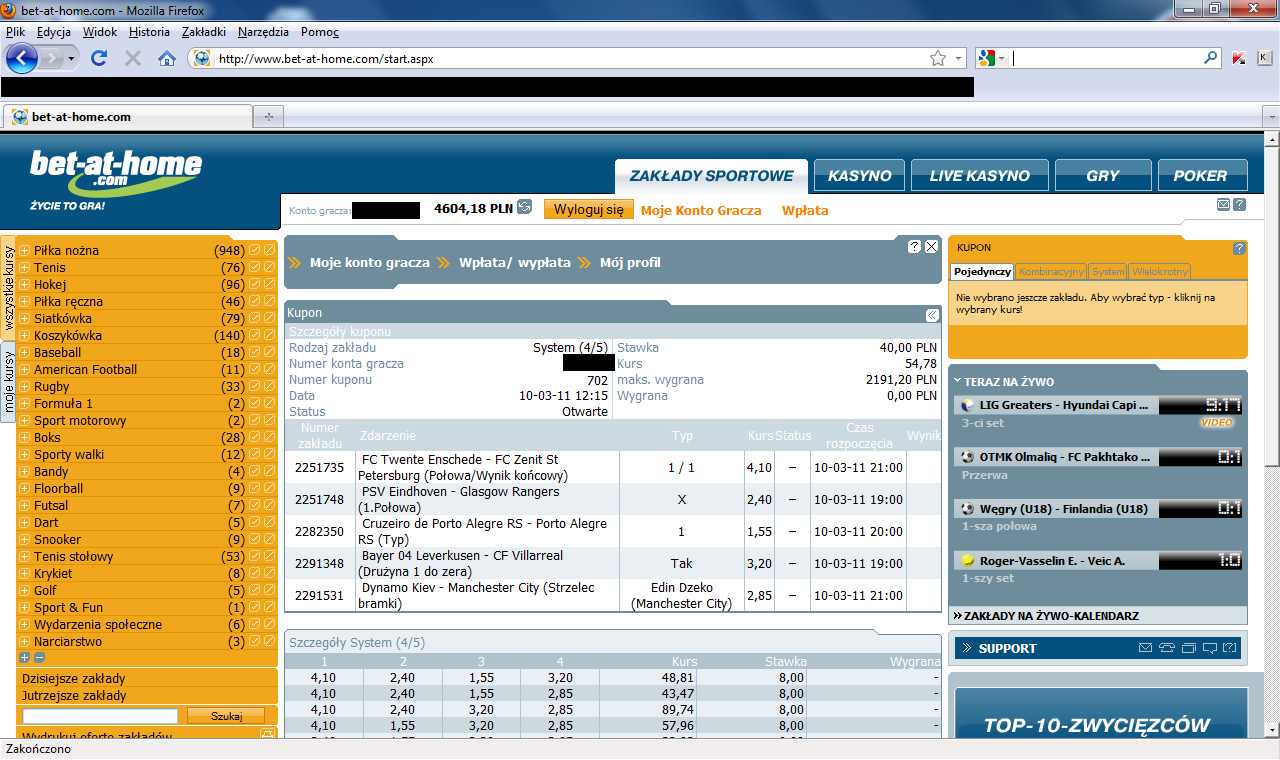Click the Support FAQ question icon
Image resolution: width=1280 pixels, height=760 pixels.
pyautogui.click(x=1230, y=648)
